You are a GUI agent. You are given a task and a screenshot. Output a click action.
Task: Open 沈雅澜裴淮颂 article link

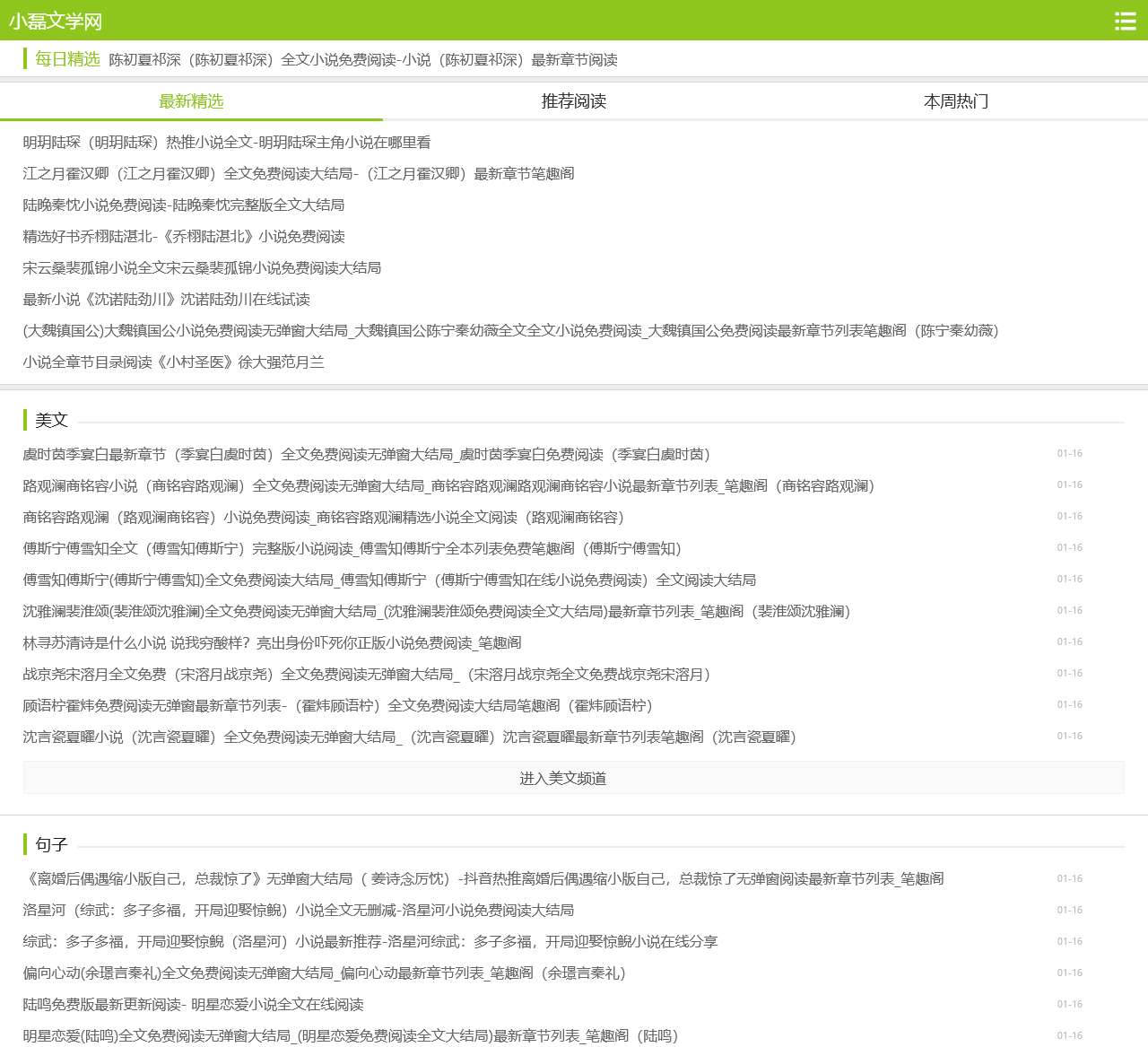[437, 612]
